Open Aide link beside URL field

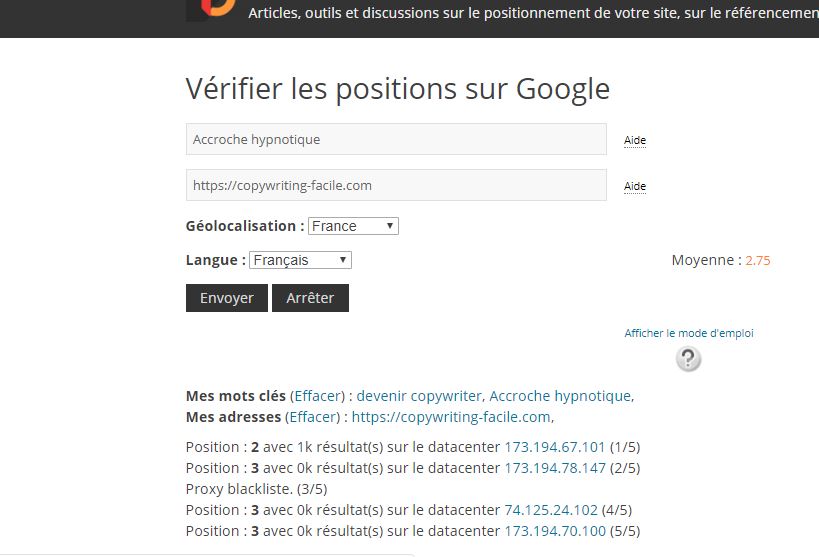pos(635,187)
